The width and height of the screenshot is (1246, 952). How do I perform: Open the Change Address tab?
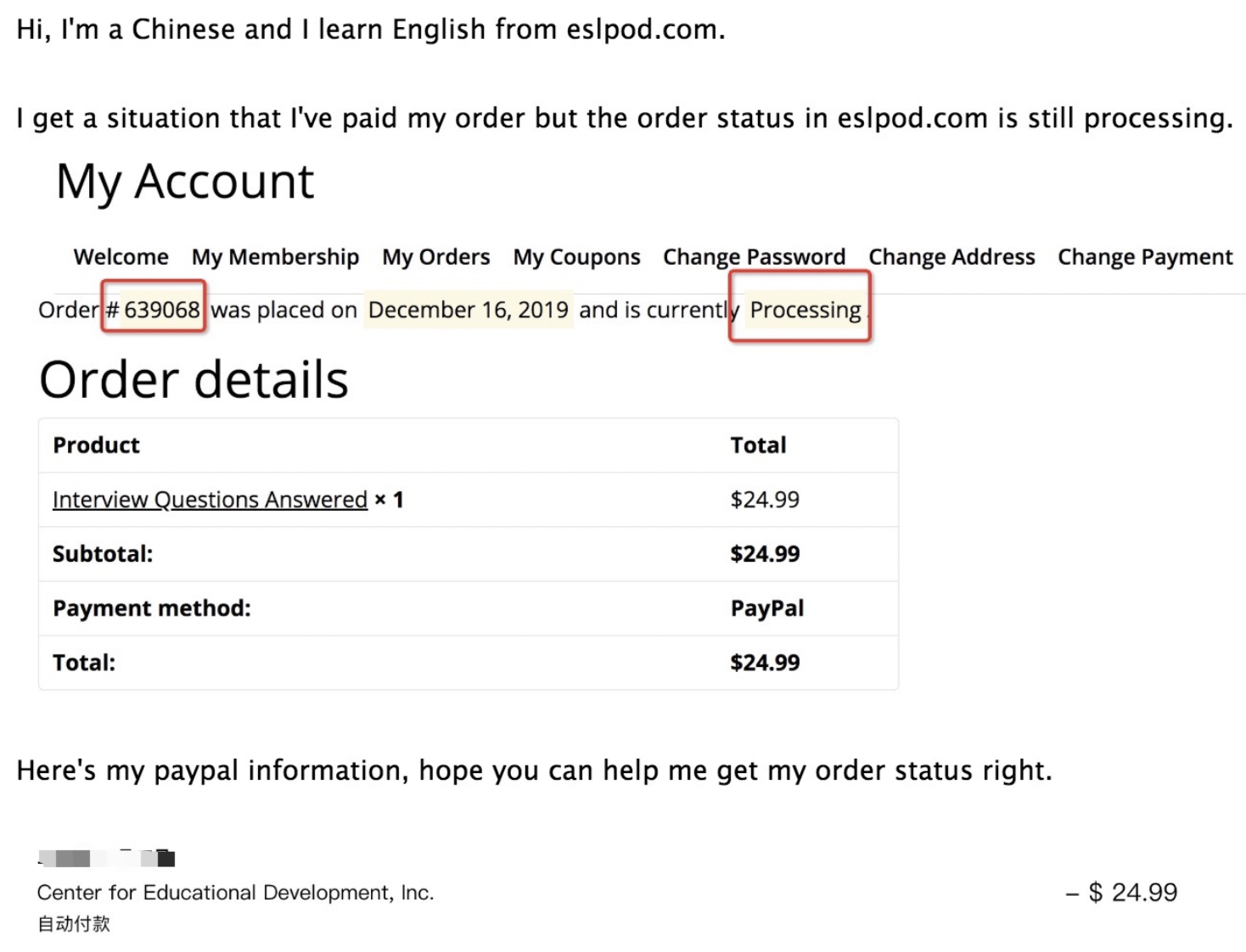(951, 257)
